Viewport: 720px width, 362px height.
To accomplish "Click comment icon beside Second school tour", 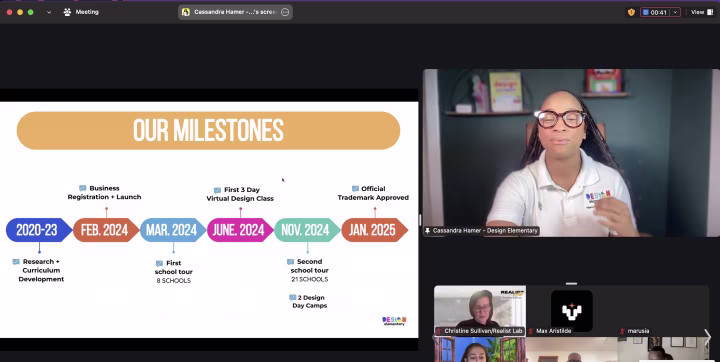I will click(290, 261).
